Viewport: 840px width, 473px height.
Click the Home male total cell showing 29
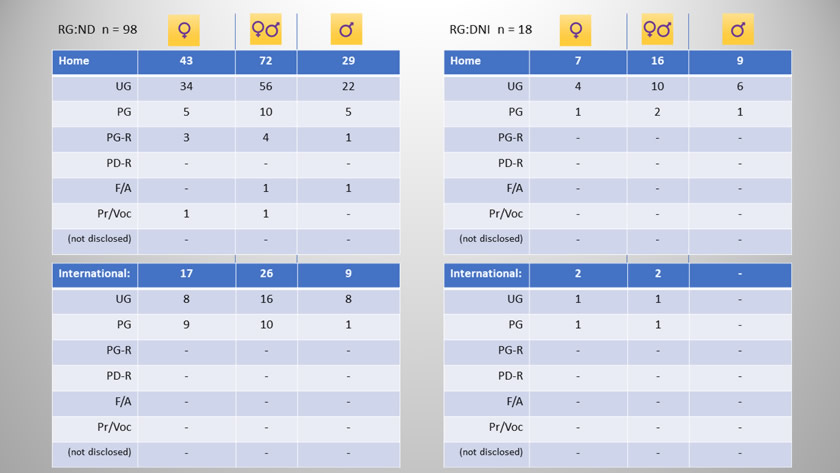(x=348, y=62)
